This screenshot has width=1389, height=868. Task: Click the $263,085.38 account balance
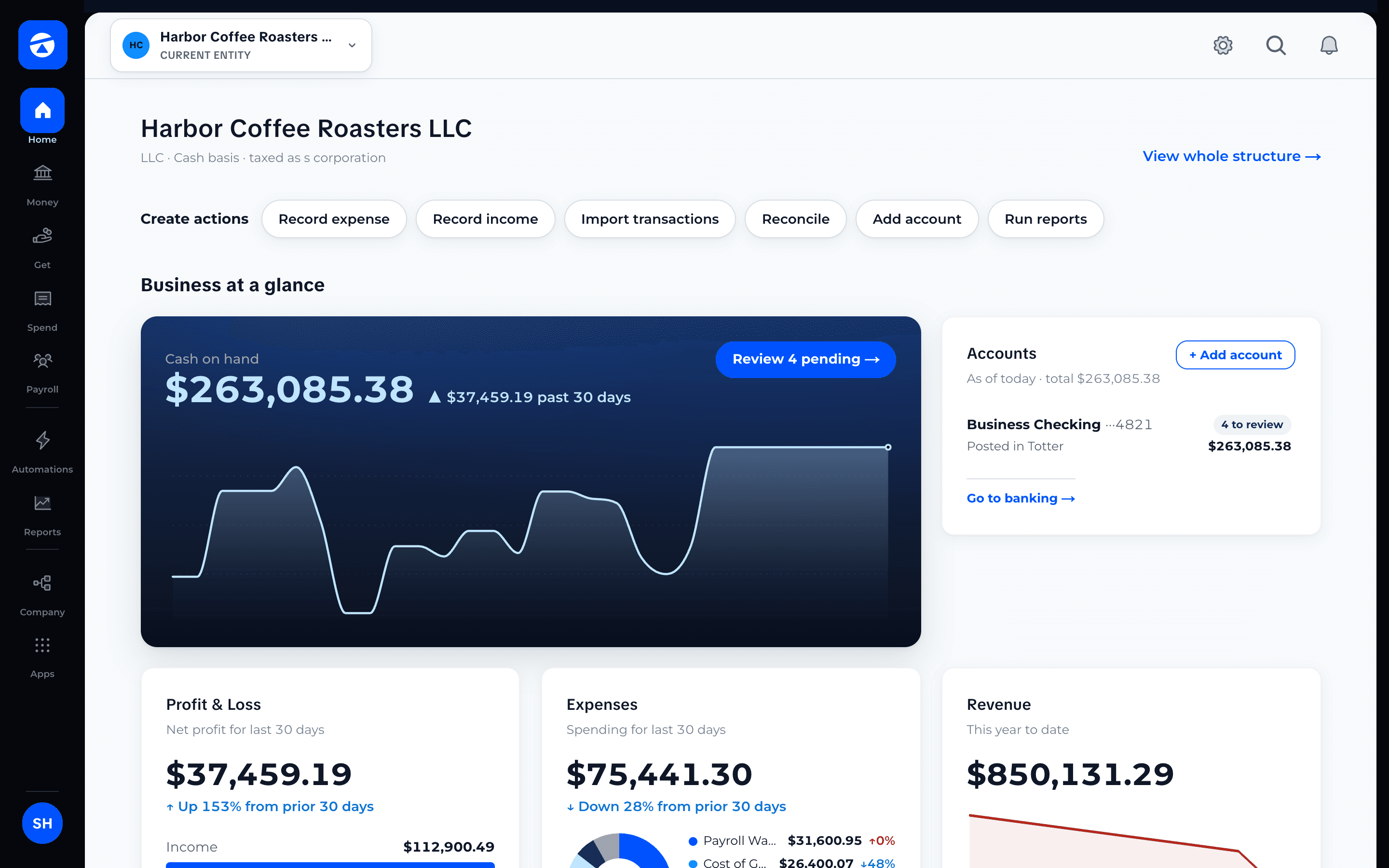(1249, 446)
